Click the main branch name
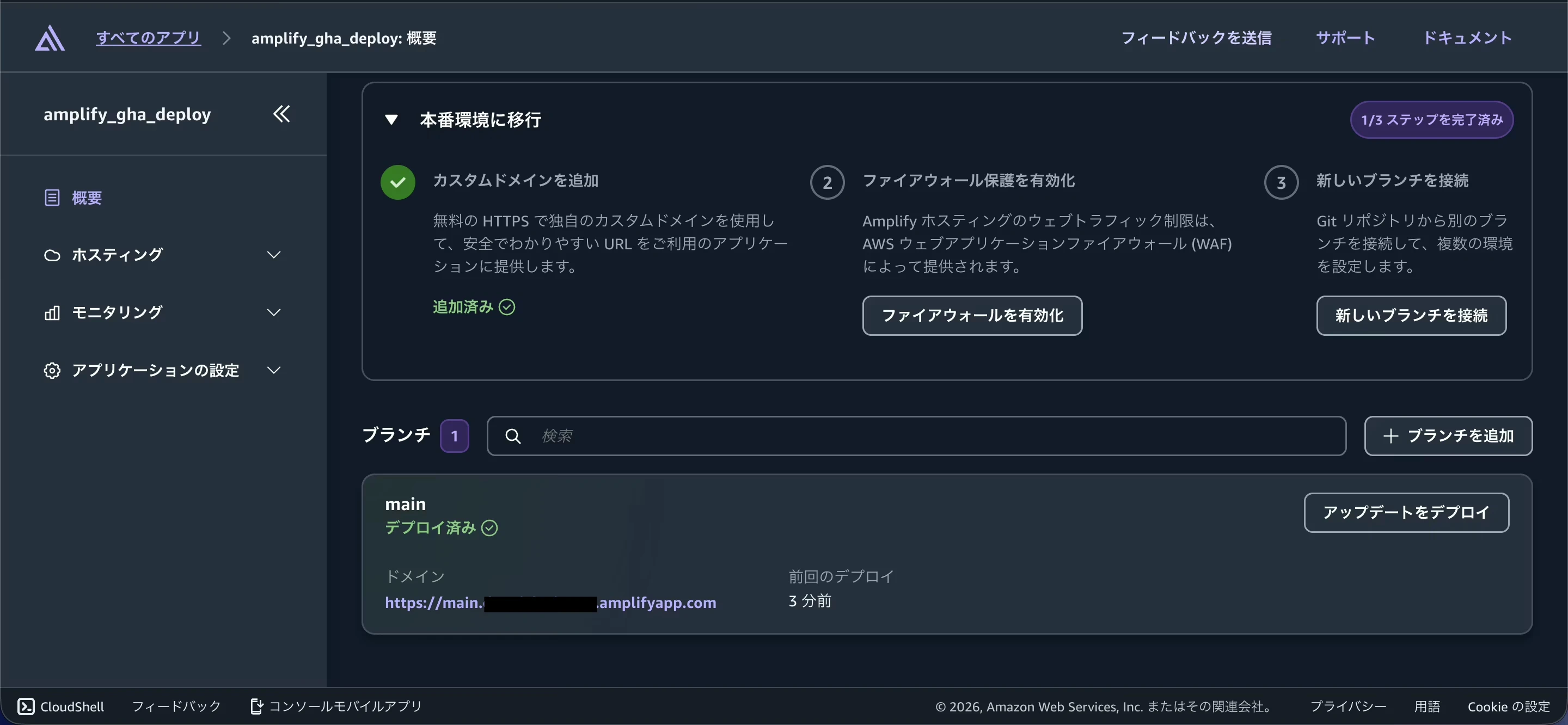Image resolution: width=1568 pixels, height=725 pixels. coord(406,504)
